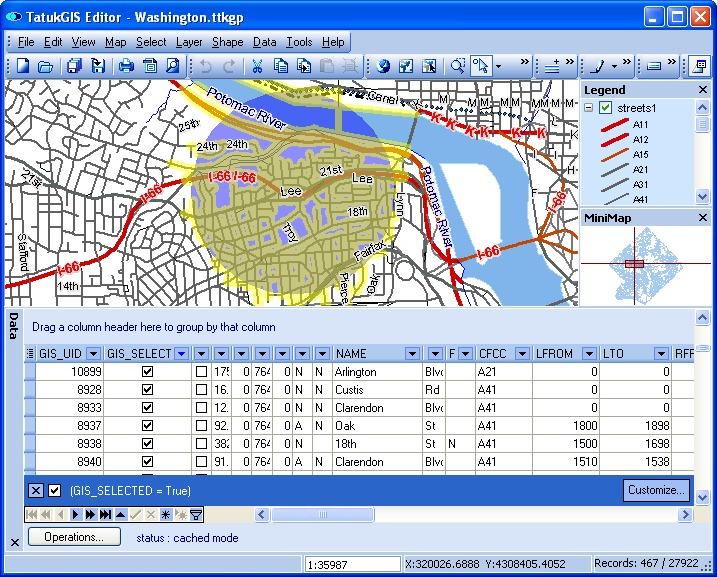This screenshot has height=577, width=717.
Task: Copy with the two pages icon
Action: point(280,66)
